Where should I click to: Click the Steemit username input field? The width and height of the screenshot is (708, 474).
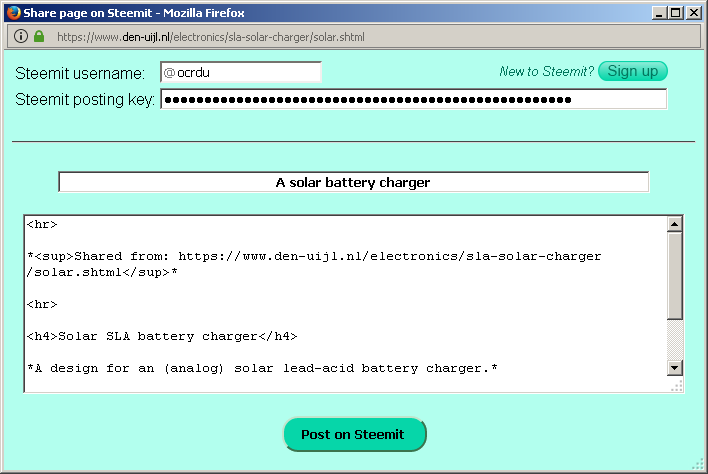[241, 72]
